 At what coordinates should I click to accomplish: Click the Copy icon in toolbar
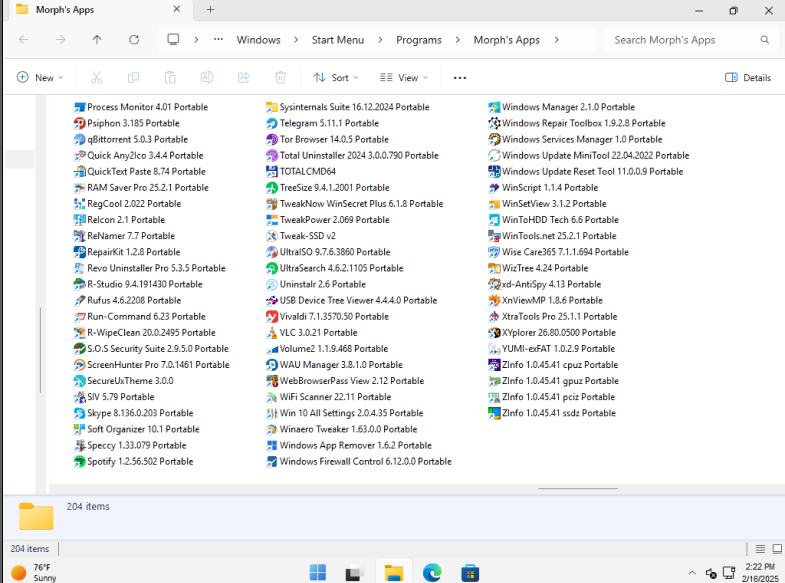[133, 78]
